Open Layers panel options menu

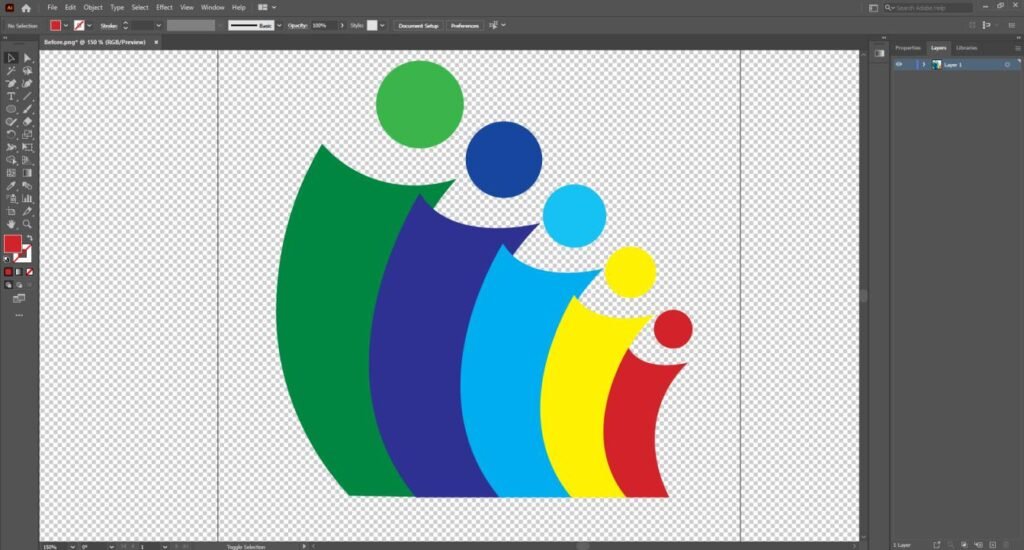(1017, 48)
